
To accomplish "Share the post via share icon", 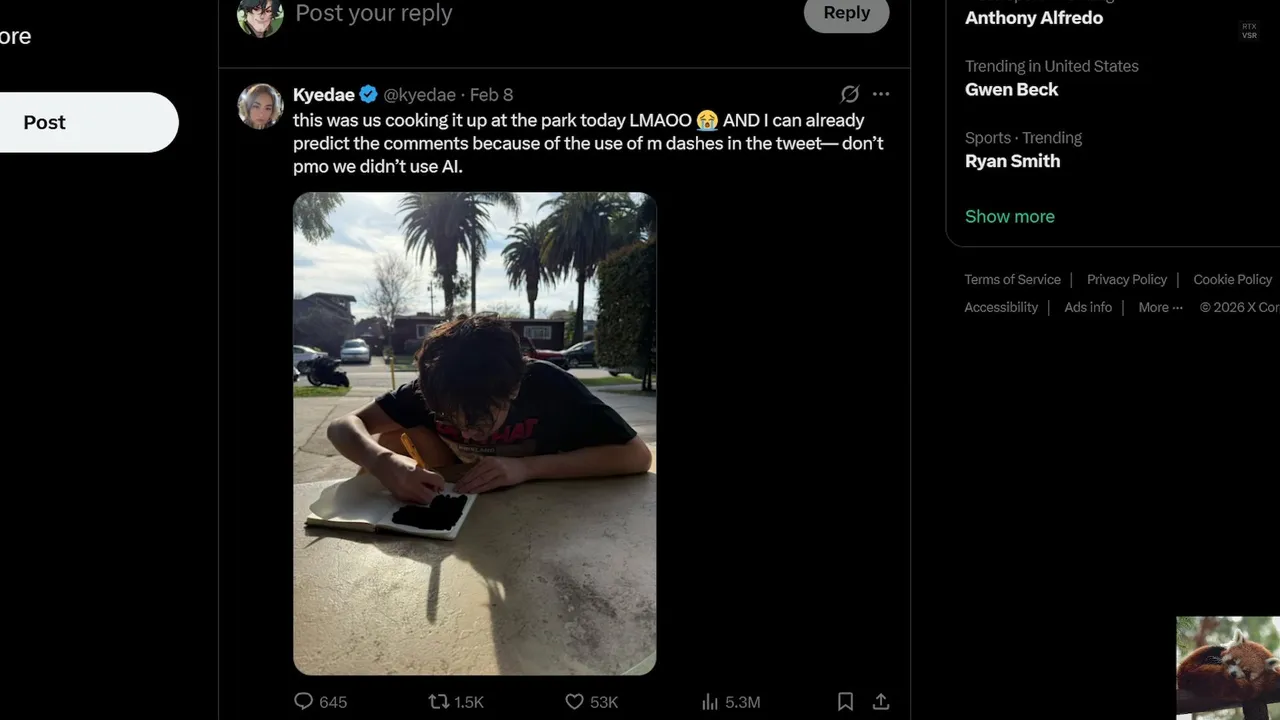I will (x=881, y=701).
